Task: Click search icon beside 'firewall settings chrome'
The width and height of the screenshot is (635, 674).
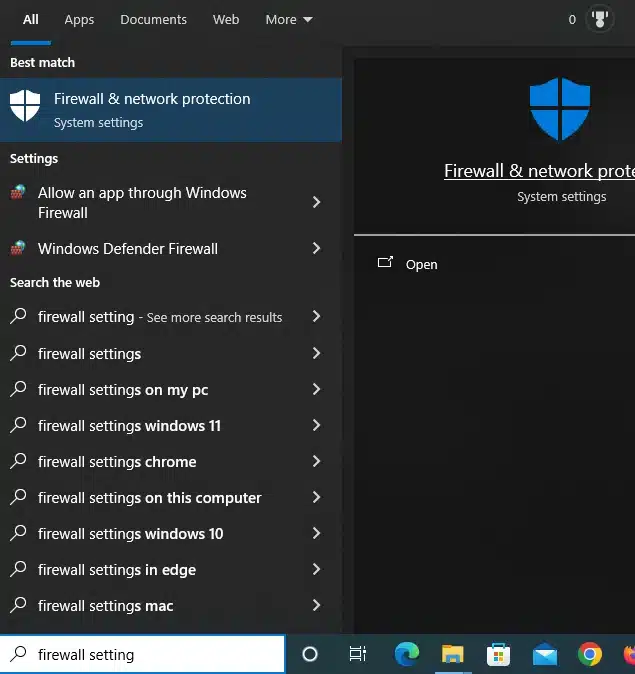Action: (18, 461)
